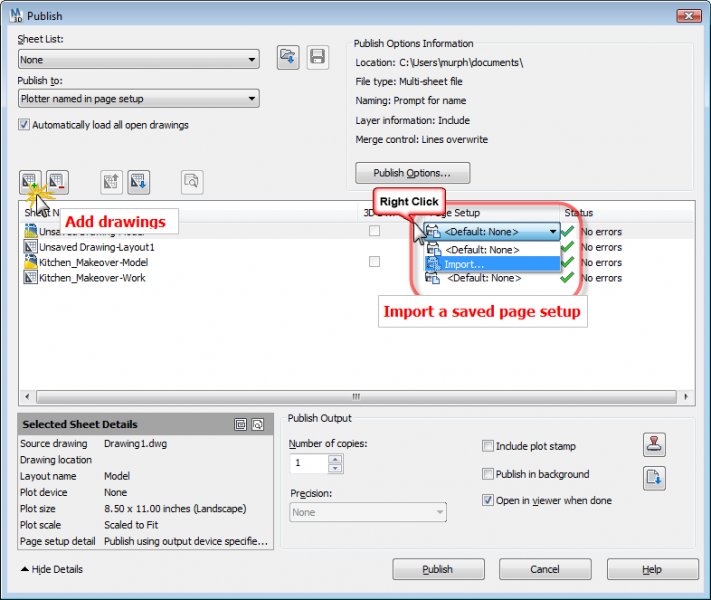Click Scaled to Fit plot scale value

(131, 525)
